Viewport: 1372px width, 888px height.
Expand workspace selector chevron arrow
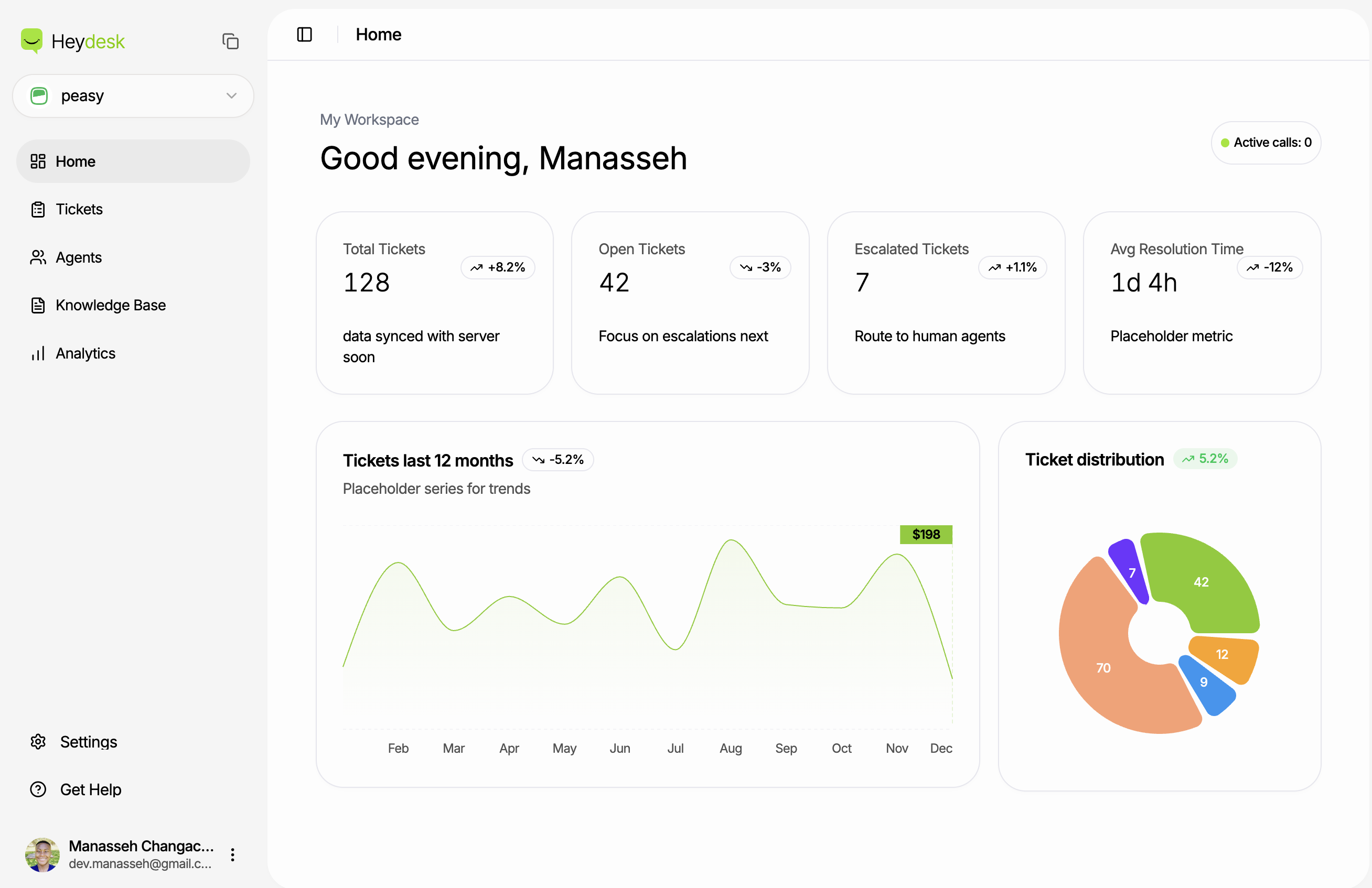click(x=232, y=95)
